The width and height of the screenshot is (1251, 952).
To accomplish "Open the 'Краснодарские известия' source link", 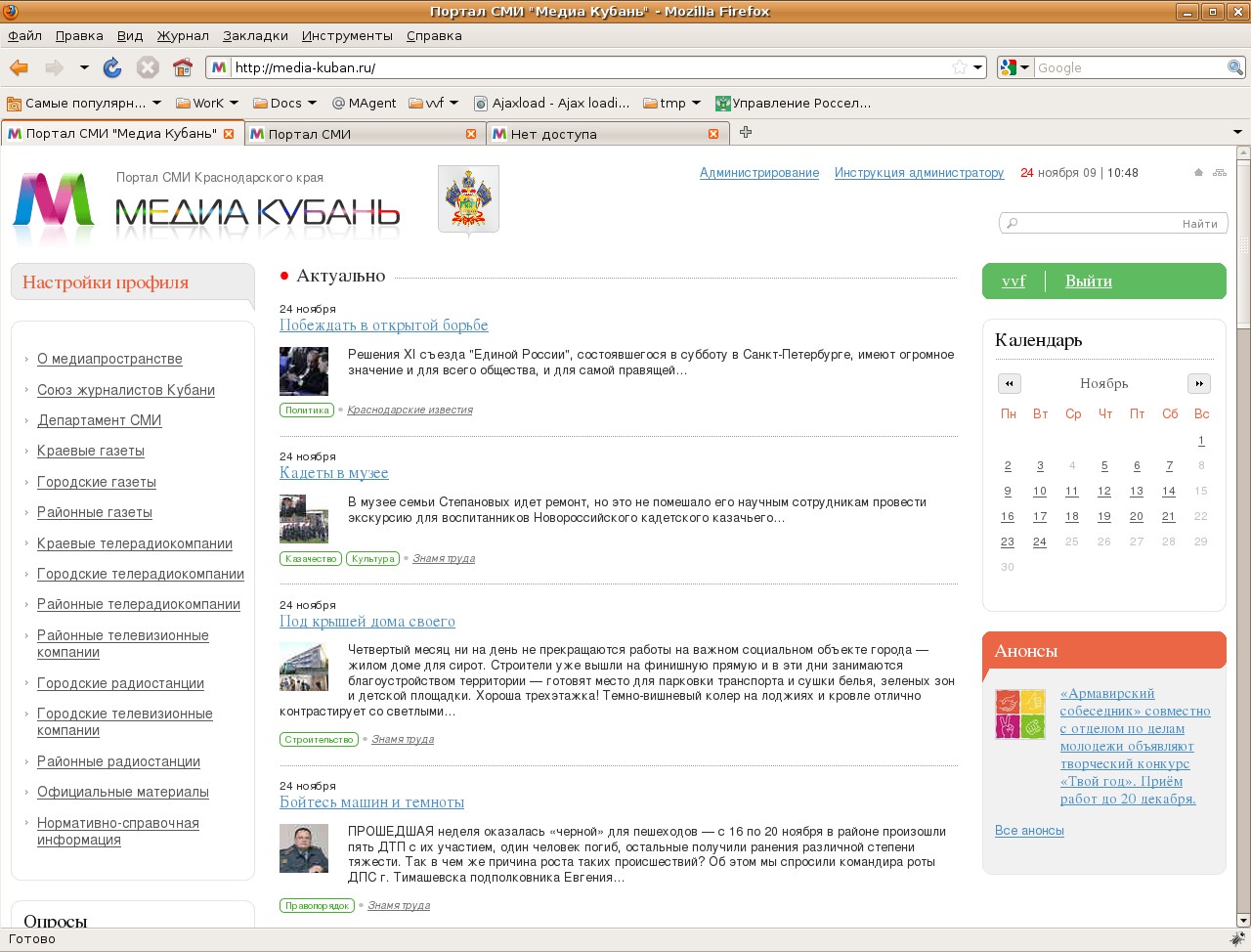I will 410,411.
